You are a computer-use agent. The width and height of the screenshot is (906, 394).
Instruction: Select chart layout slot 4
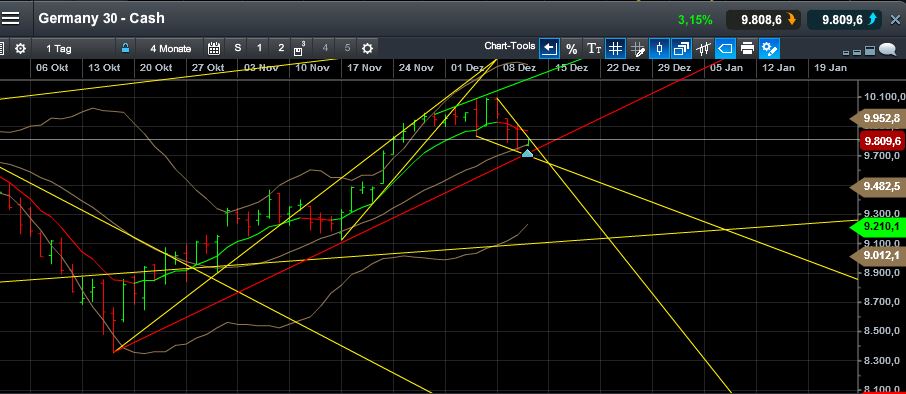325,48
